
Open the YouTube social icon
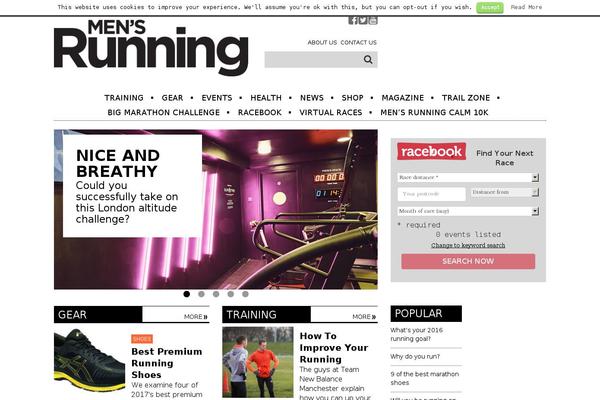(x=373, y=20)
